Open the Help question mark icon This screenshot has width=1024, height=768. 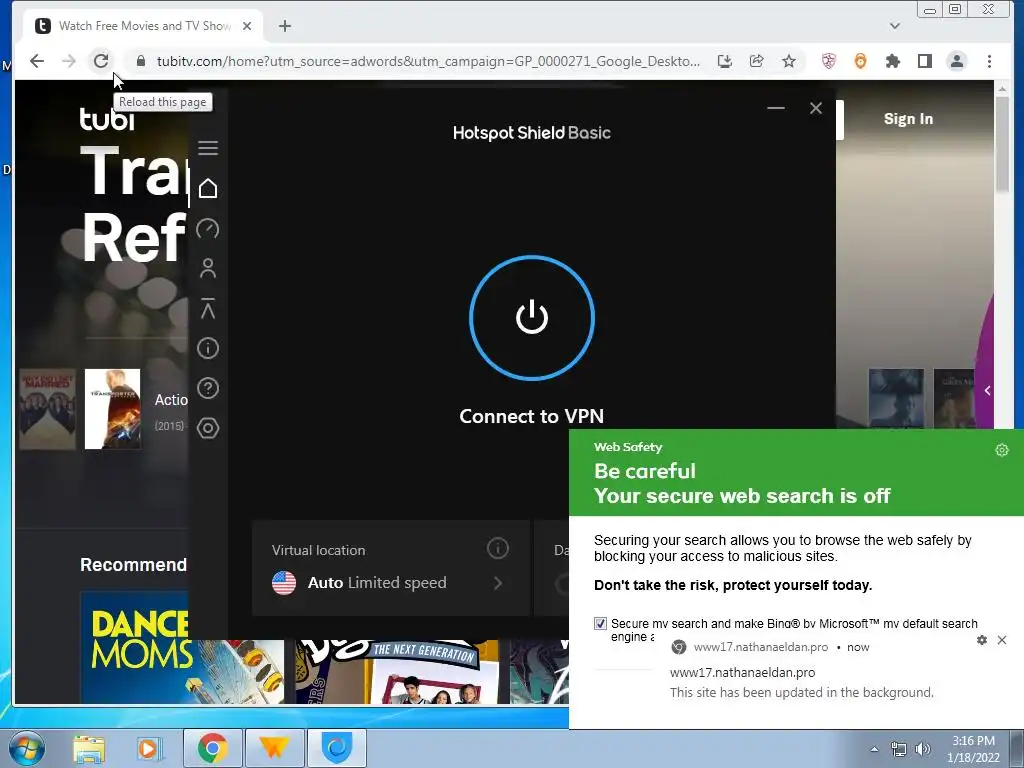[x=208, y=389]
